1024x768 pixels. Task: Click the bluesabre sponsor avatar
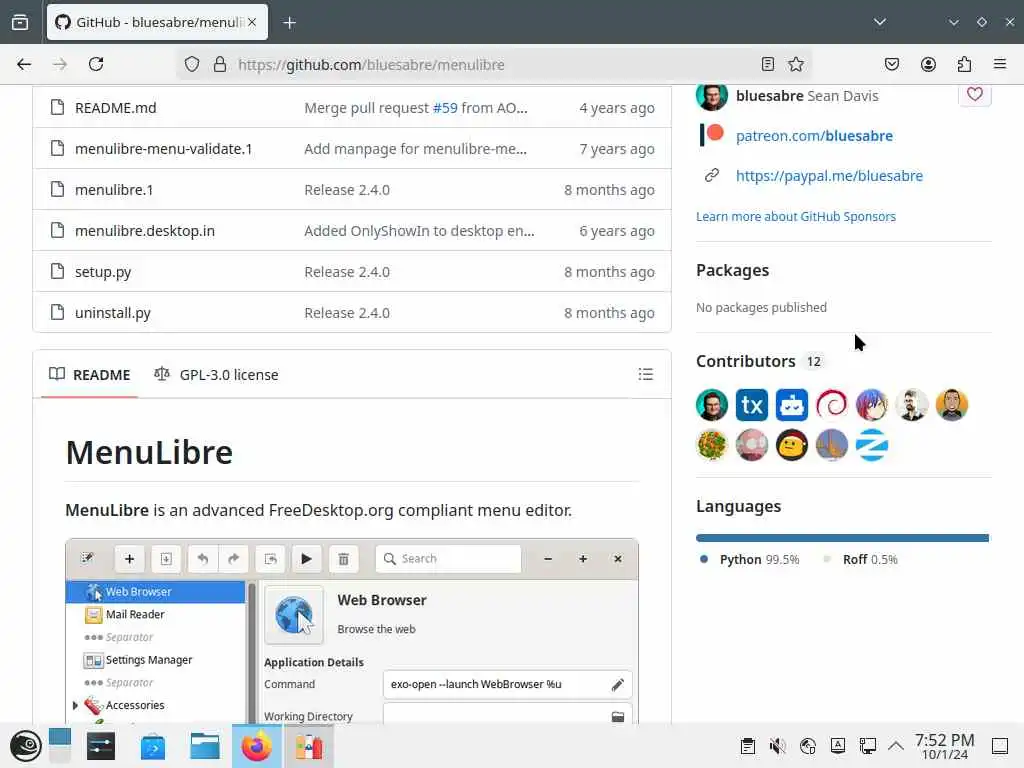pyautogui.click(x=712, y=95)
